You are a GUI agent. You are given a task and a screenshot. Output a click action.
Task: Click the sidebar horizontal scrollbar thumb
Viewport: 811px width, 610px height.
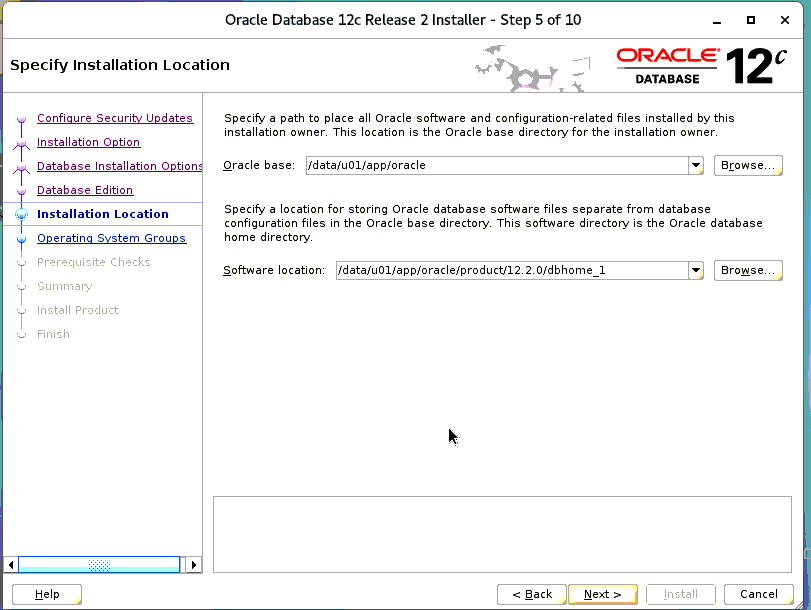tap(99, 565)
